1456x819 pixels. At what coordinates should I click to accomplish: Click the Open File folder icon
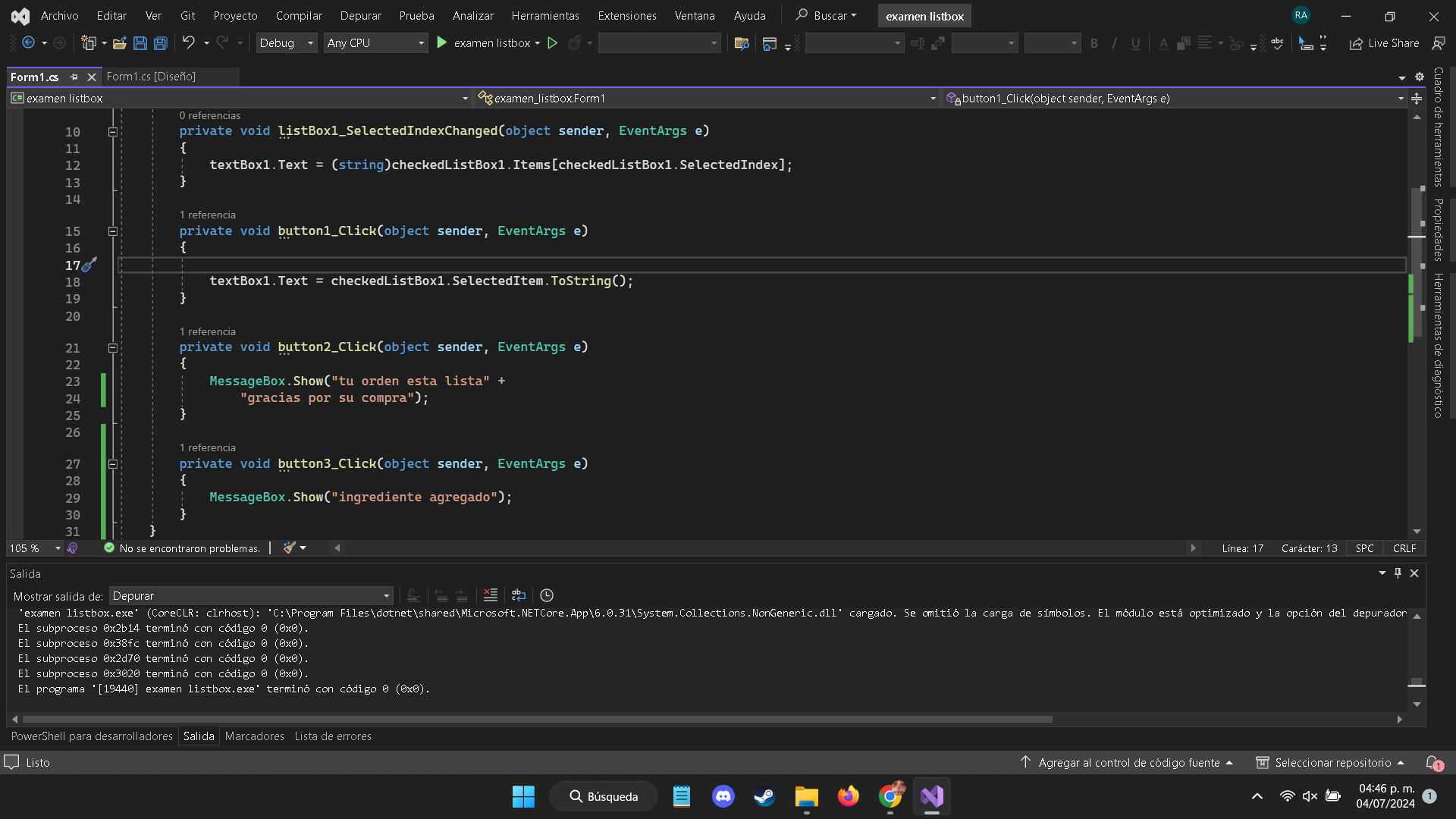(119, 43)
